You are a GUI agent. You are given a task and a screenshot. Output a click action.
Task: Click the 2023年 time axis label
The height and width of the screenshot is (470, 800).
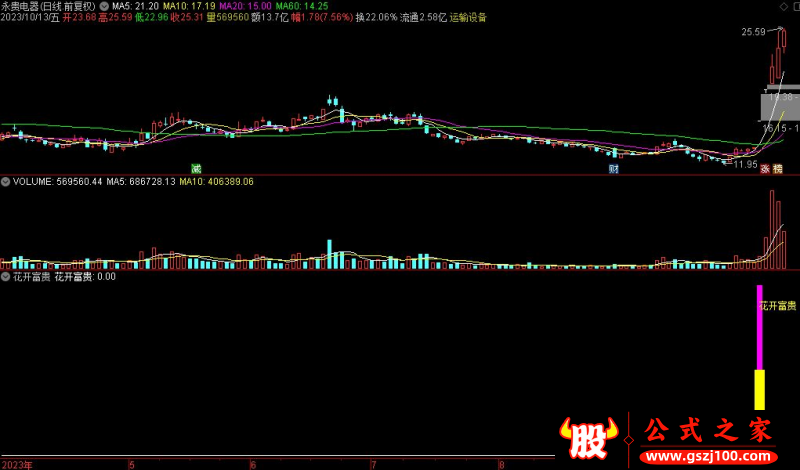pos(16,465)
